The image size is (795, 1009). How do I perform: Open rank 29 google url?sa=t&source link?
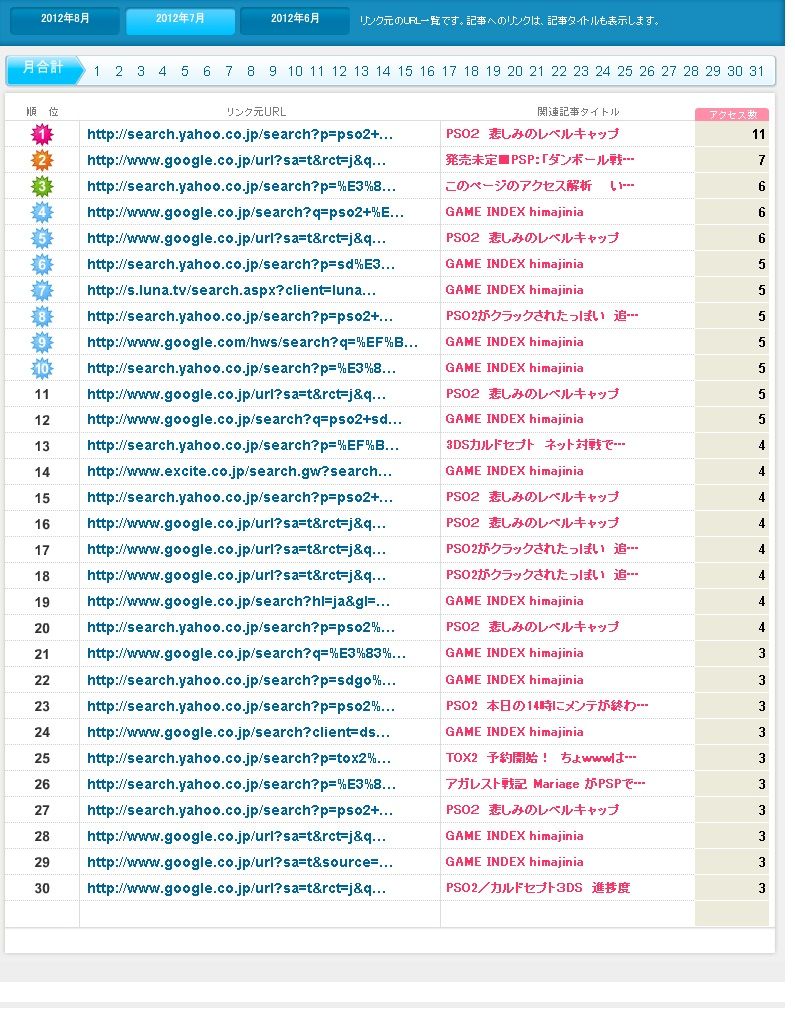click(239, 862)
